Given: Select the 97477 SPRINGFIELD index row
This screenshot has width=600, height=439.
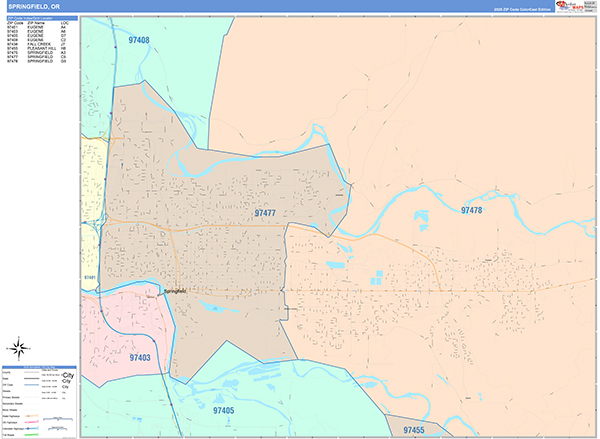Looking at the screenshot, I should tap(37, 57).
